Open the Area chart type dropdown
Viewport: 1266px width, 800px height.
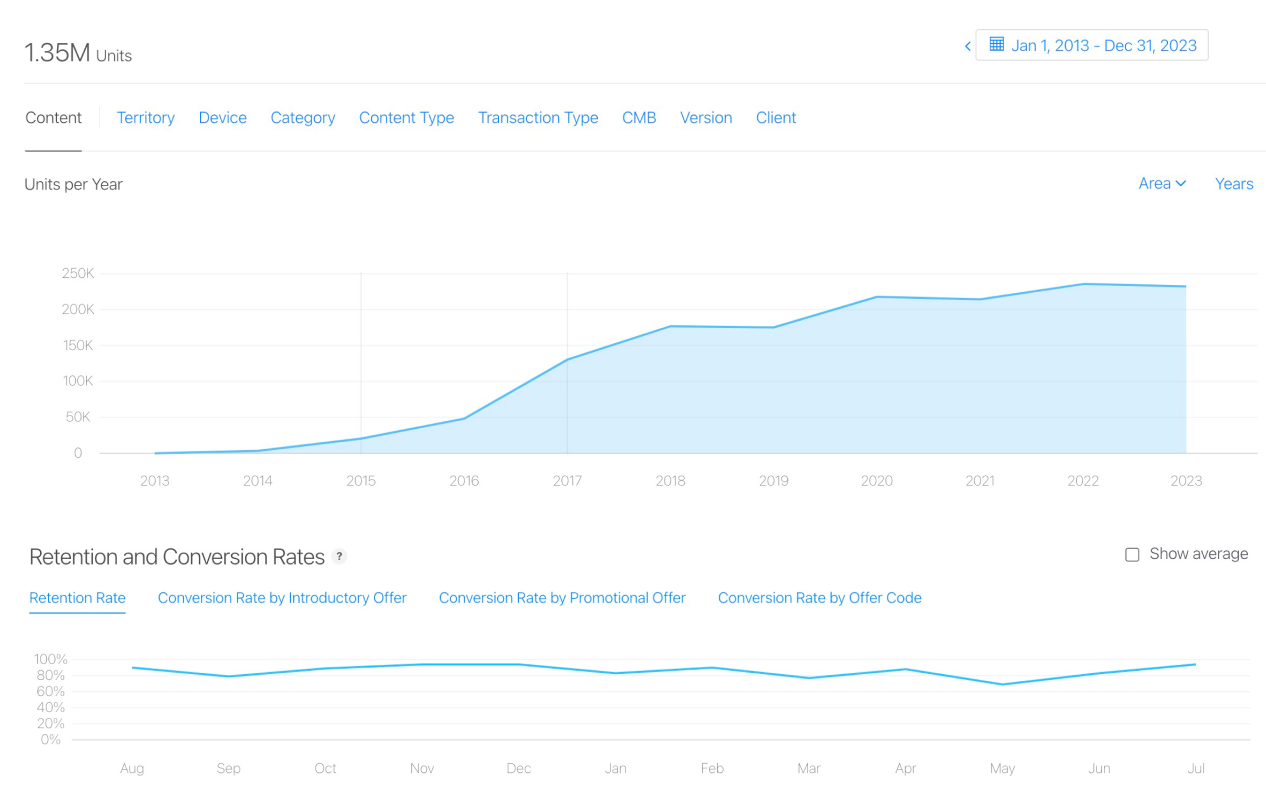click(x=1162, y=184)
